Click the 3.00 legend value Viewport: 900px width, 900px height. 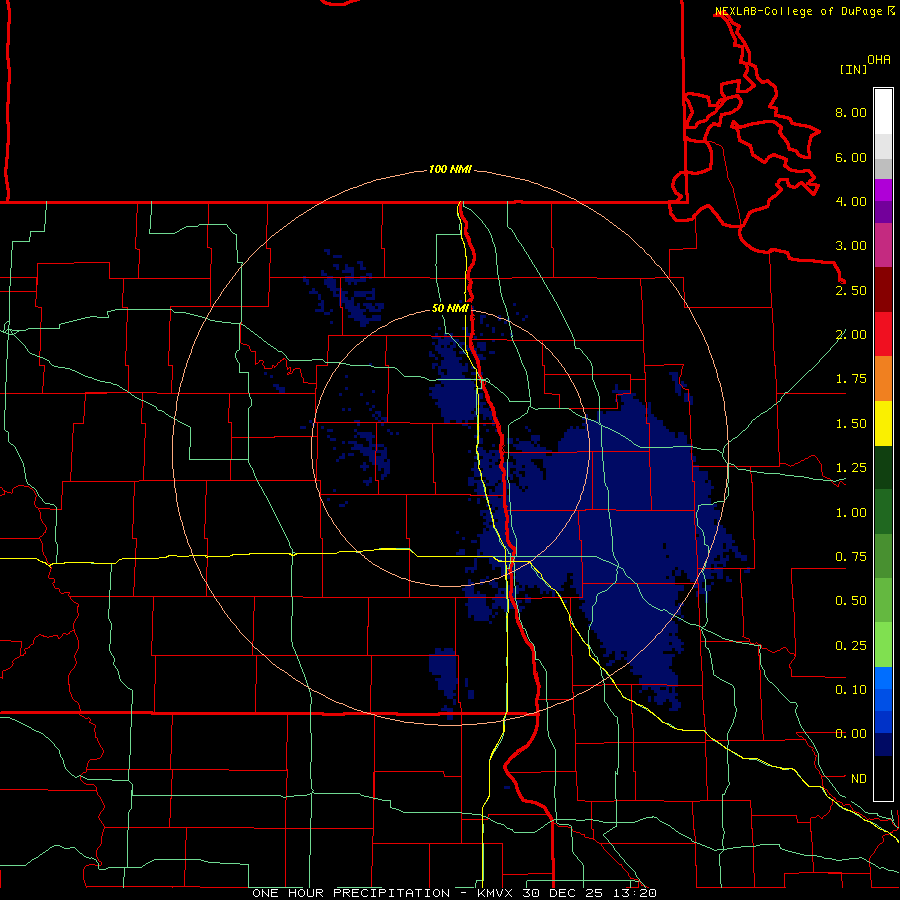click(851, 246)
